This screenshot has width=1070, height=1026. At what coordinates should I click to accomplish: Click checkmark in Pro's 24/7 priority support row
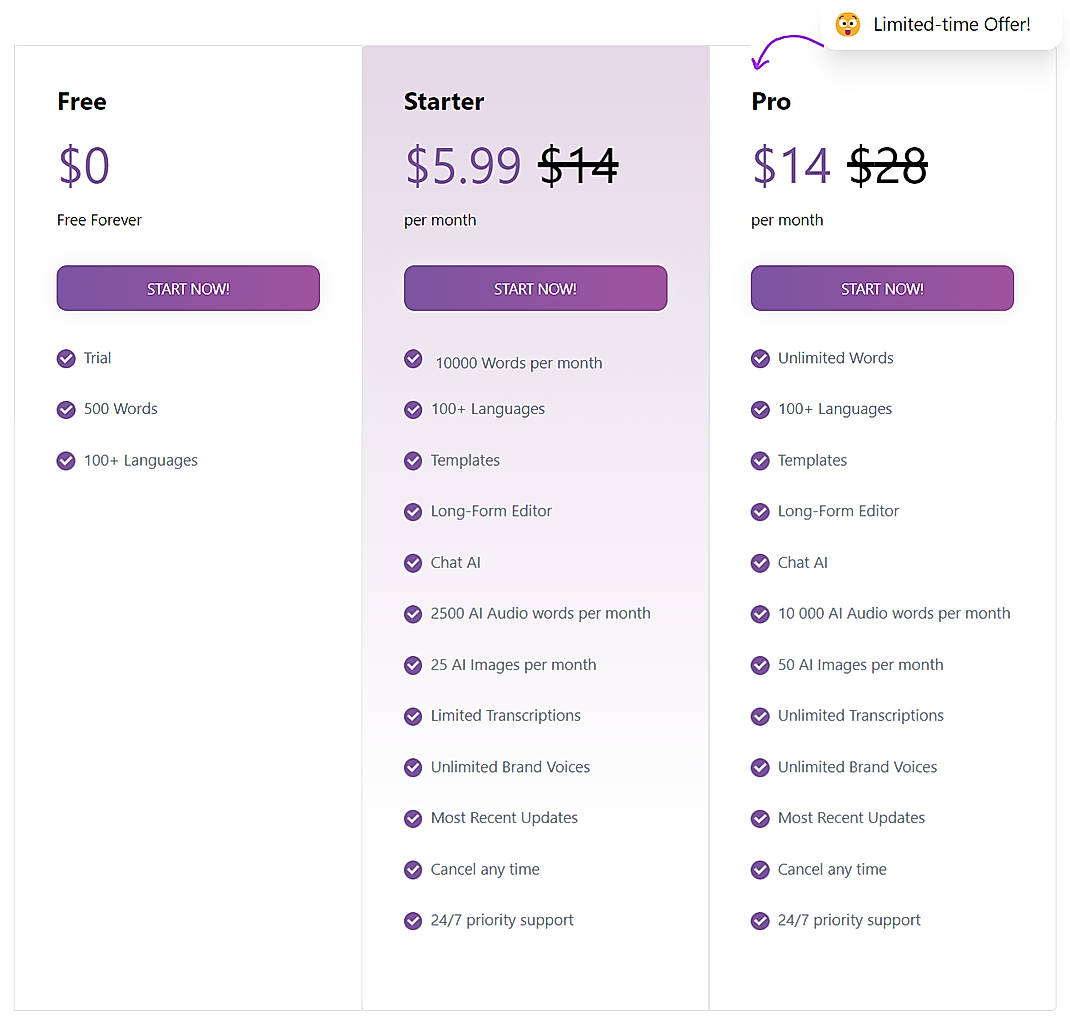pyautogui.click(x=760, y=920)
